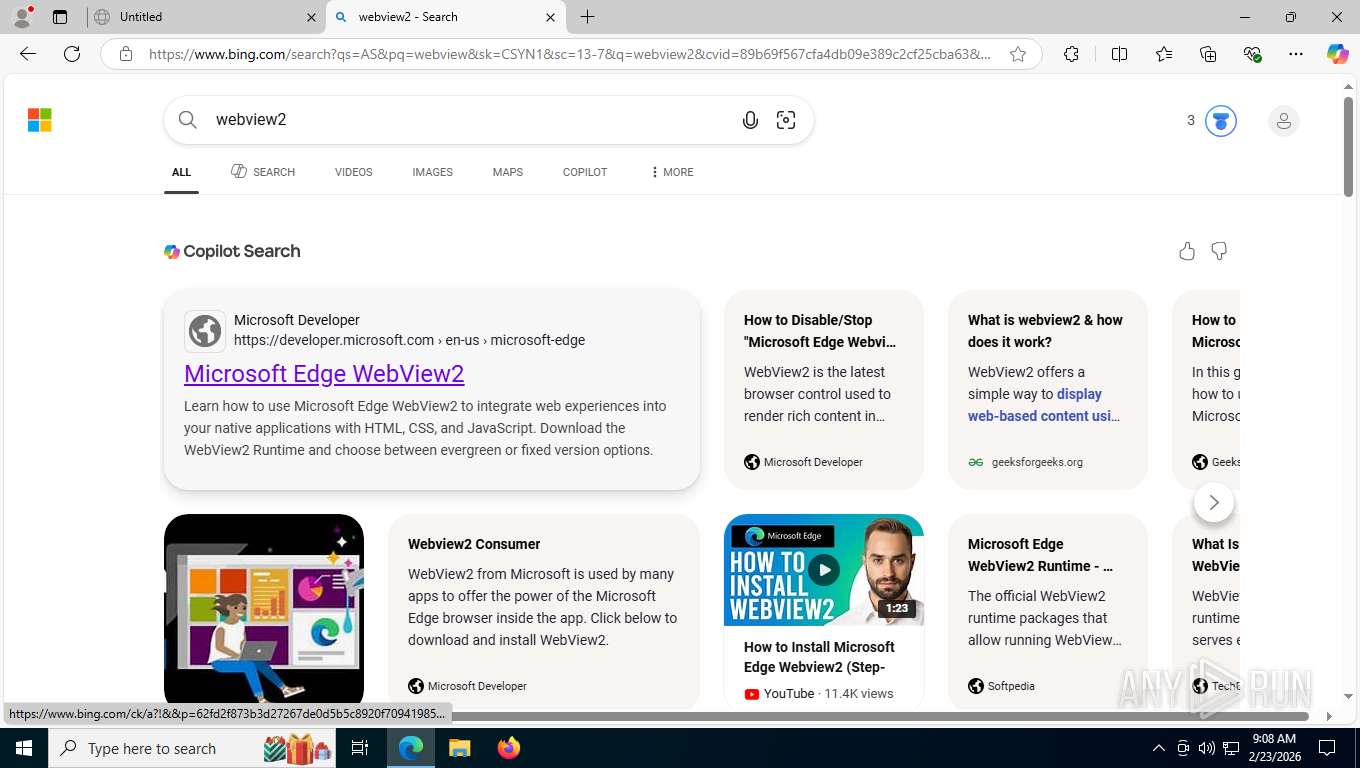Click the Microsoft Developer site globe icon
1360x768 pixels.
pyautogui.click(x=205, y=331)
